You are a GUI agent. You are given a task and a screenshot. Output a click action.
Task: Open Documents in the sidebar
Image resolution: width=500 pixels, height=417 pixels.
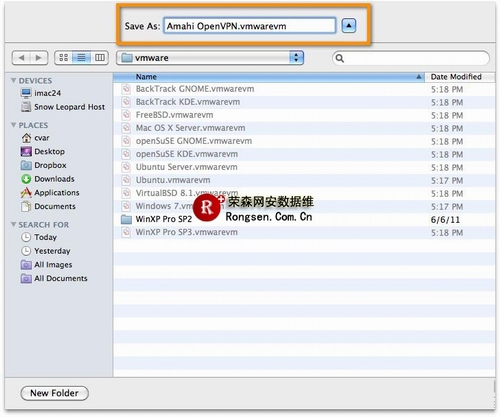tap(48, 206)
